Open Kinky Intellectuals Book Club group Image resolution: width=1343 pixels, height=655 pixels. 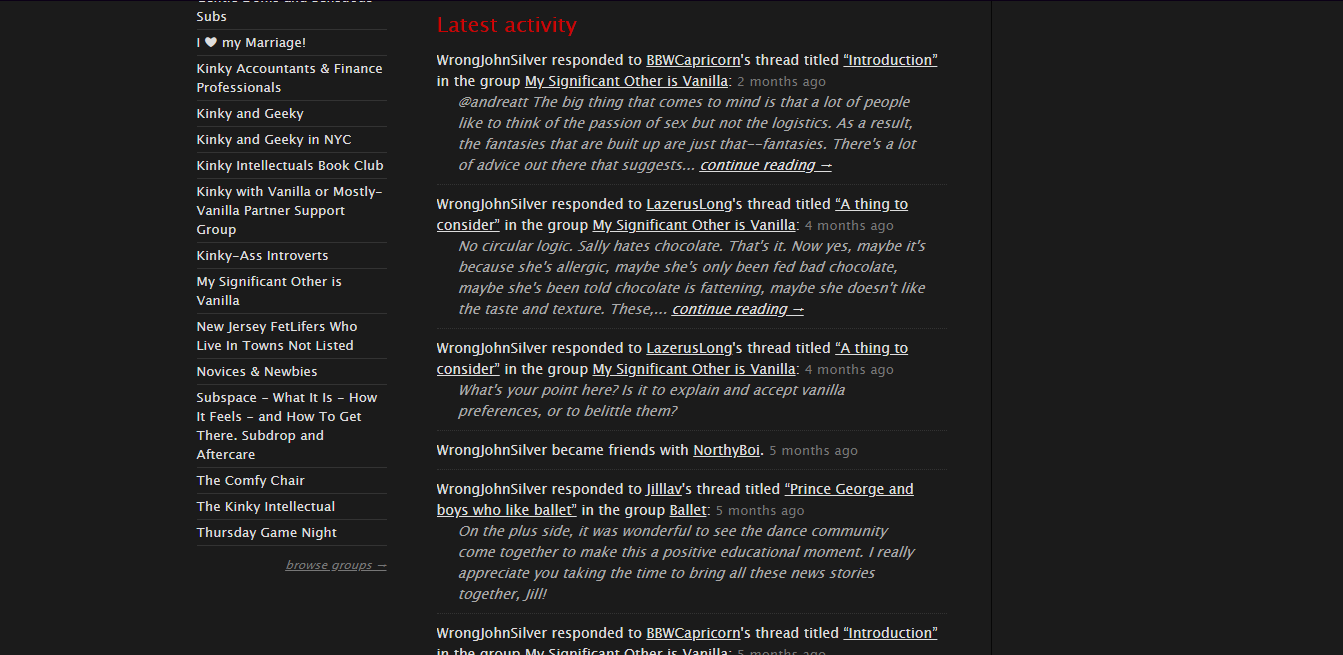[x=290, y=166]
